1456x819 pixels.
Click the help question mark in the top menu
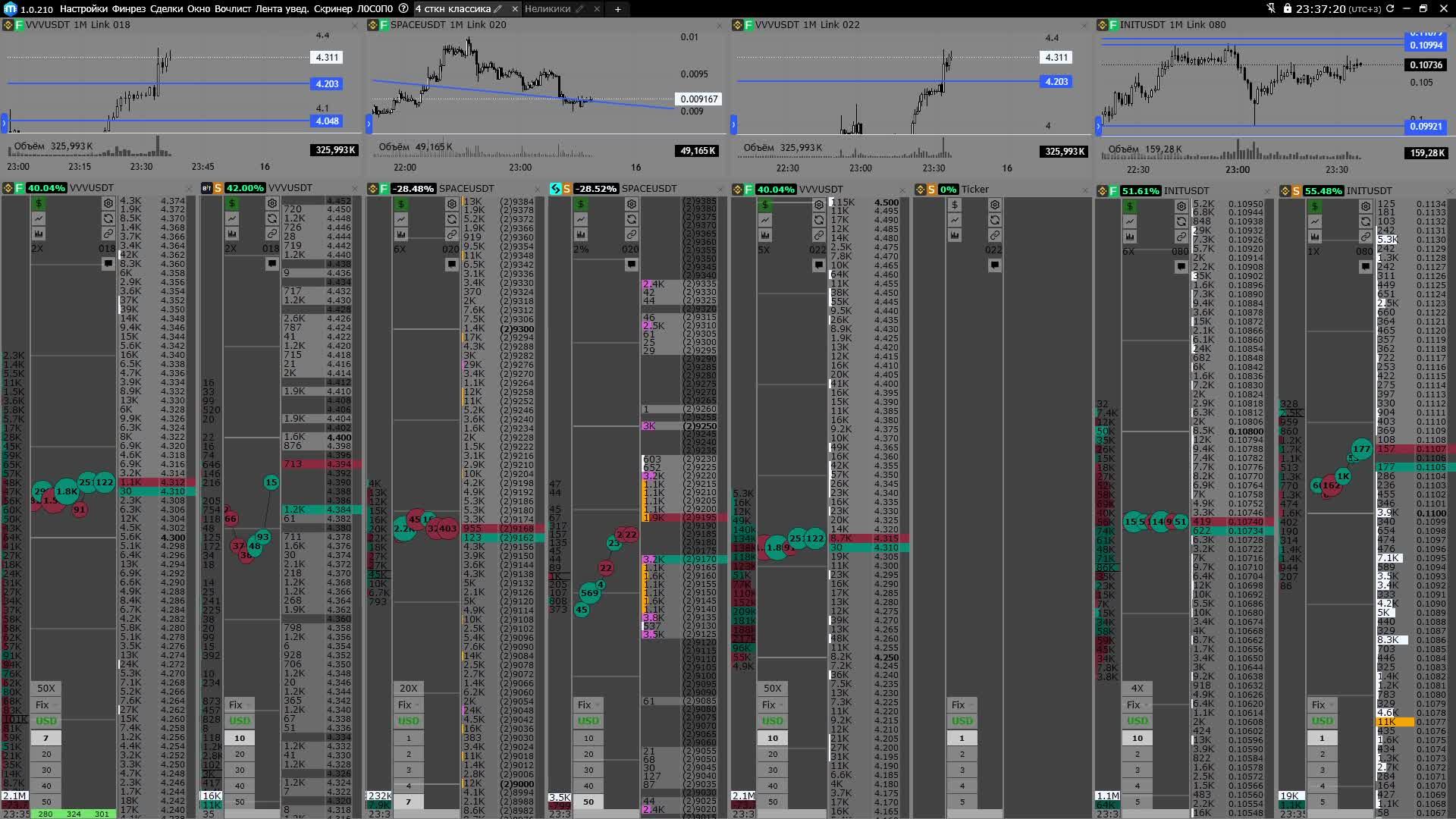[403, 9]
